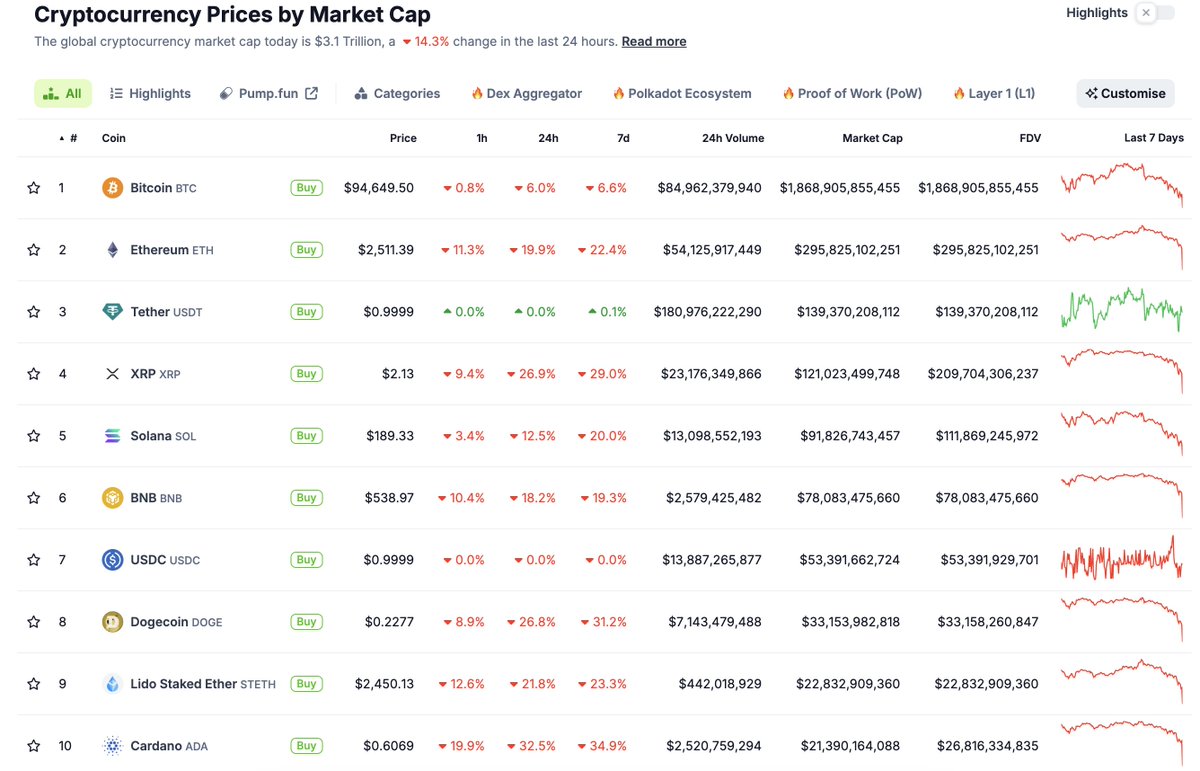Star XRP as a favorite

point(34,374)
